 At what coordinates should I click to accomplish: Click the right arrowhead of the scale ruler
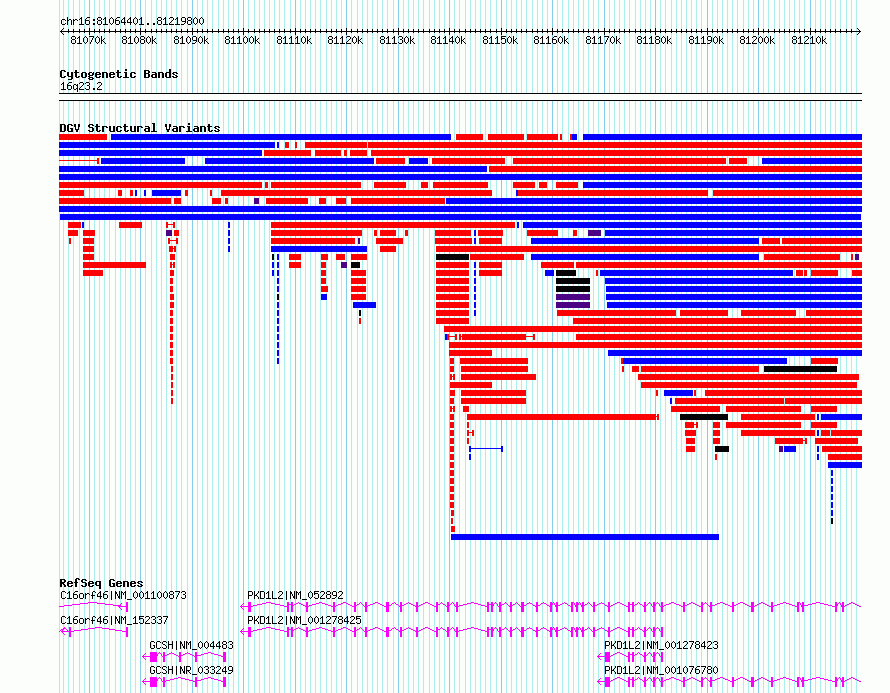(858, 32)
